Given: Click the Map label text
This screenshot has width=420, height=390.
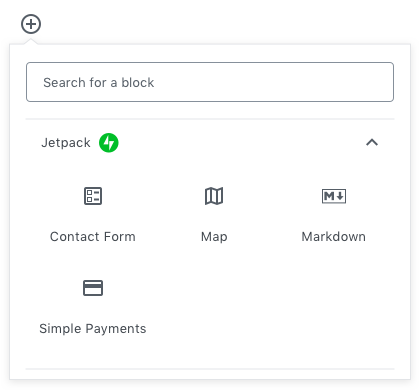Looking at the screenshot, I should pyautogui.click(x=214, y=237).
